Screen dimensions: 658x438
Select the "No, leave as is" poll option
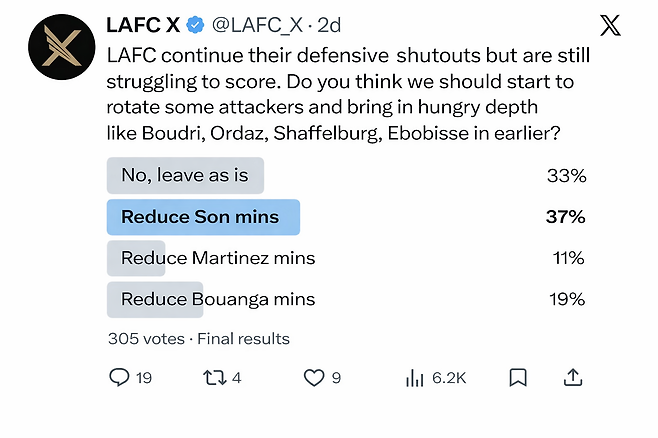185,175
